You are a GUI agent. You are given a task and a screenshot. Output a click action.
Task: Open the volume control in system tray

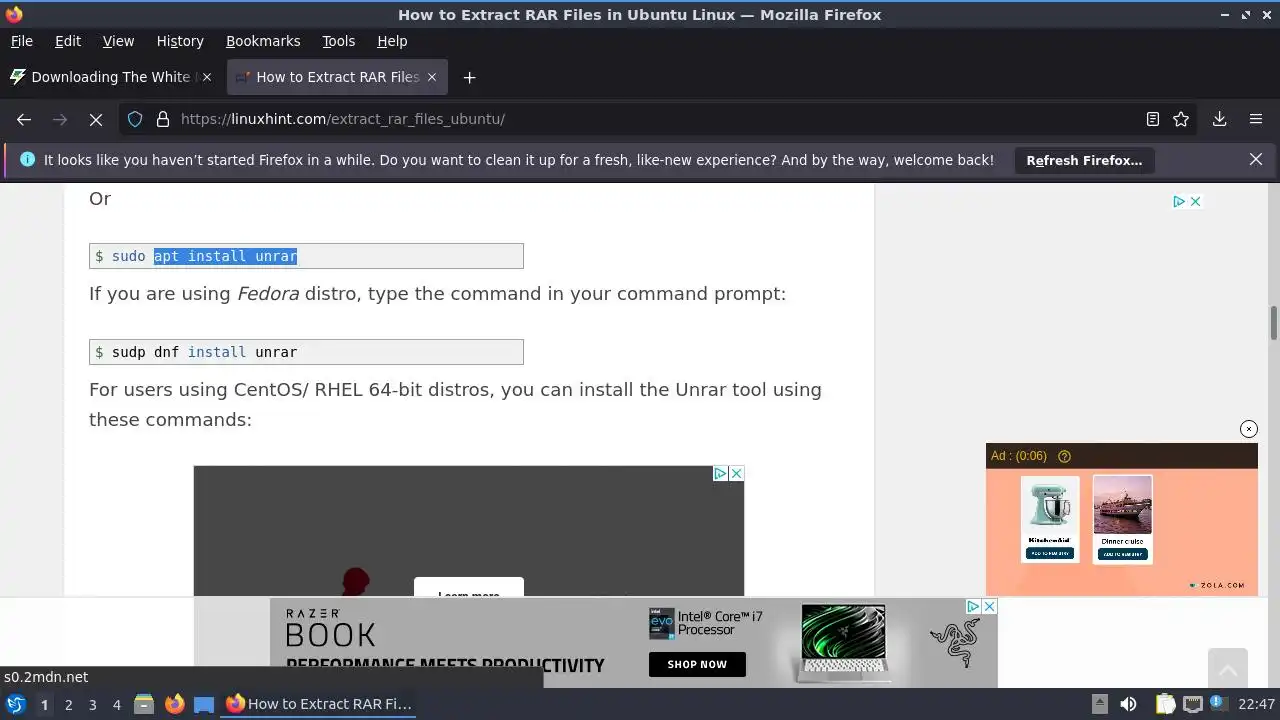1128,704
